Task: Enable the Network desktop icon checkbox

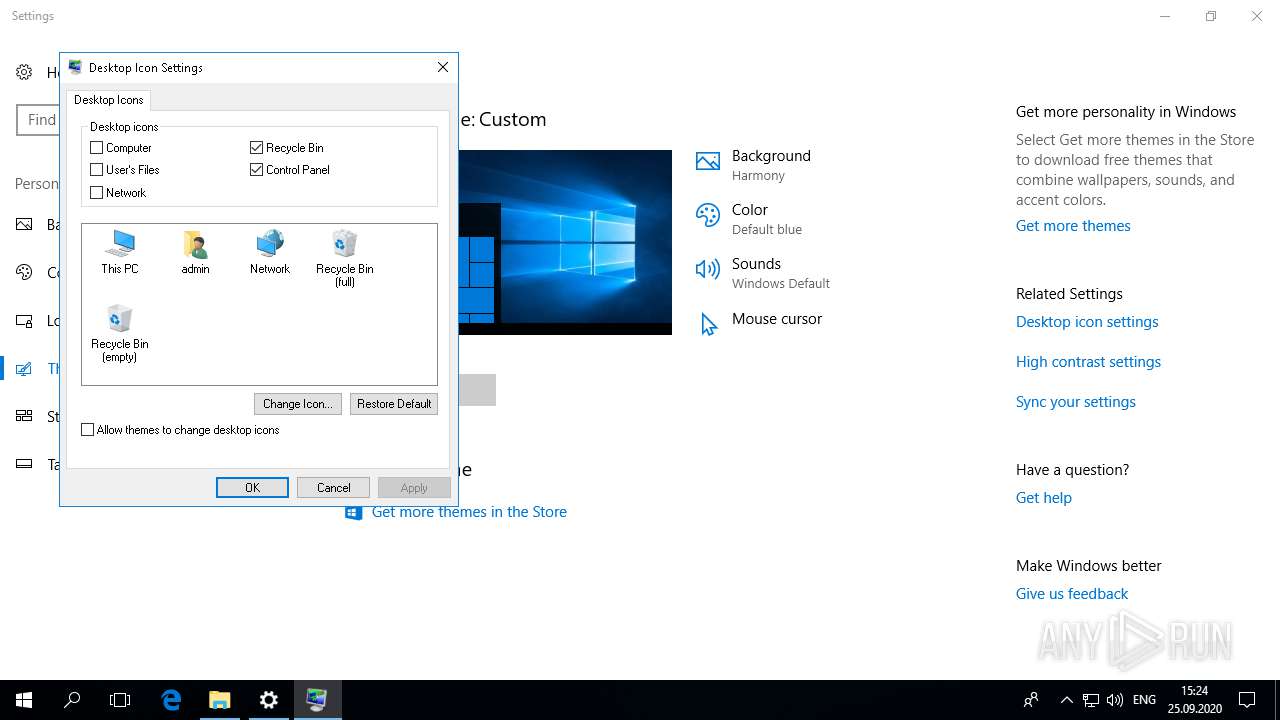Action: (x=97, y=193)
